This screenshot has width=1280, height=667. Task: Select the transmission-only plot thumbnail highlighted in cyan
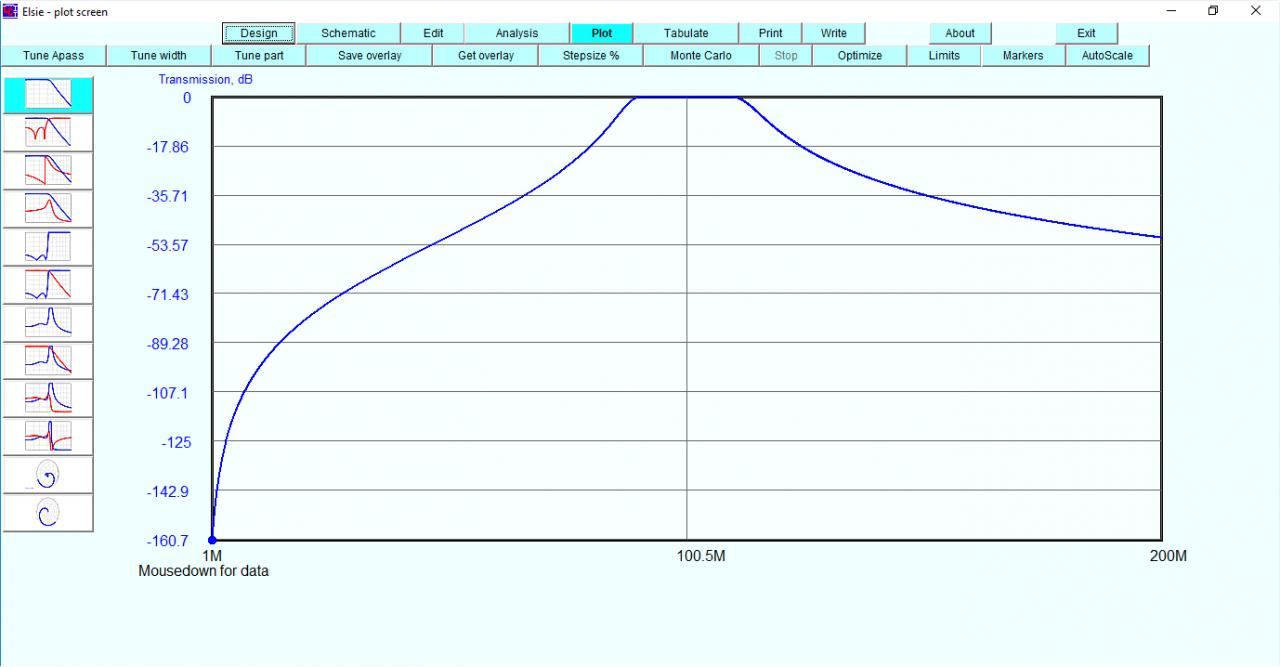coord(49,95)
